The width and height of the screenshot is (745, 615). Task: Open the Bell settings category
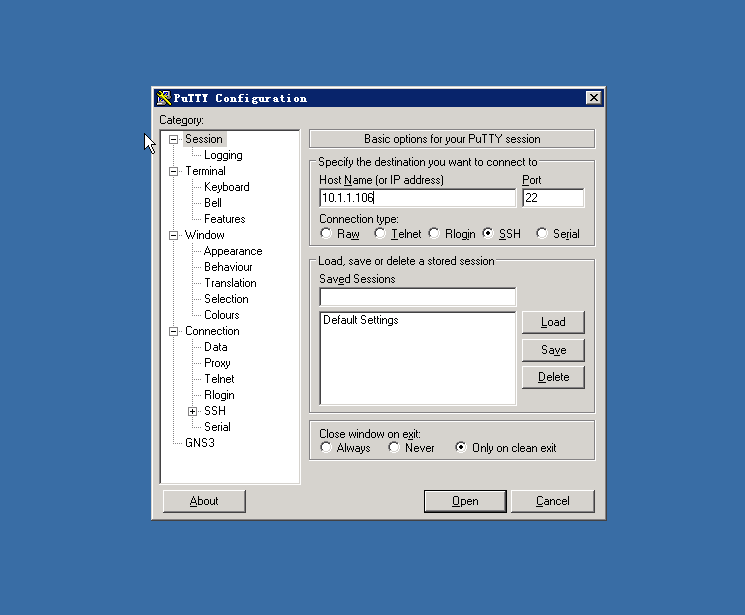point(213,203)
